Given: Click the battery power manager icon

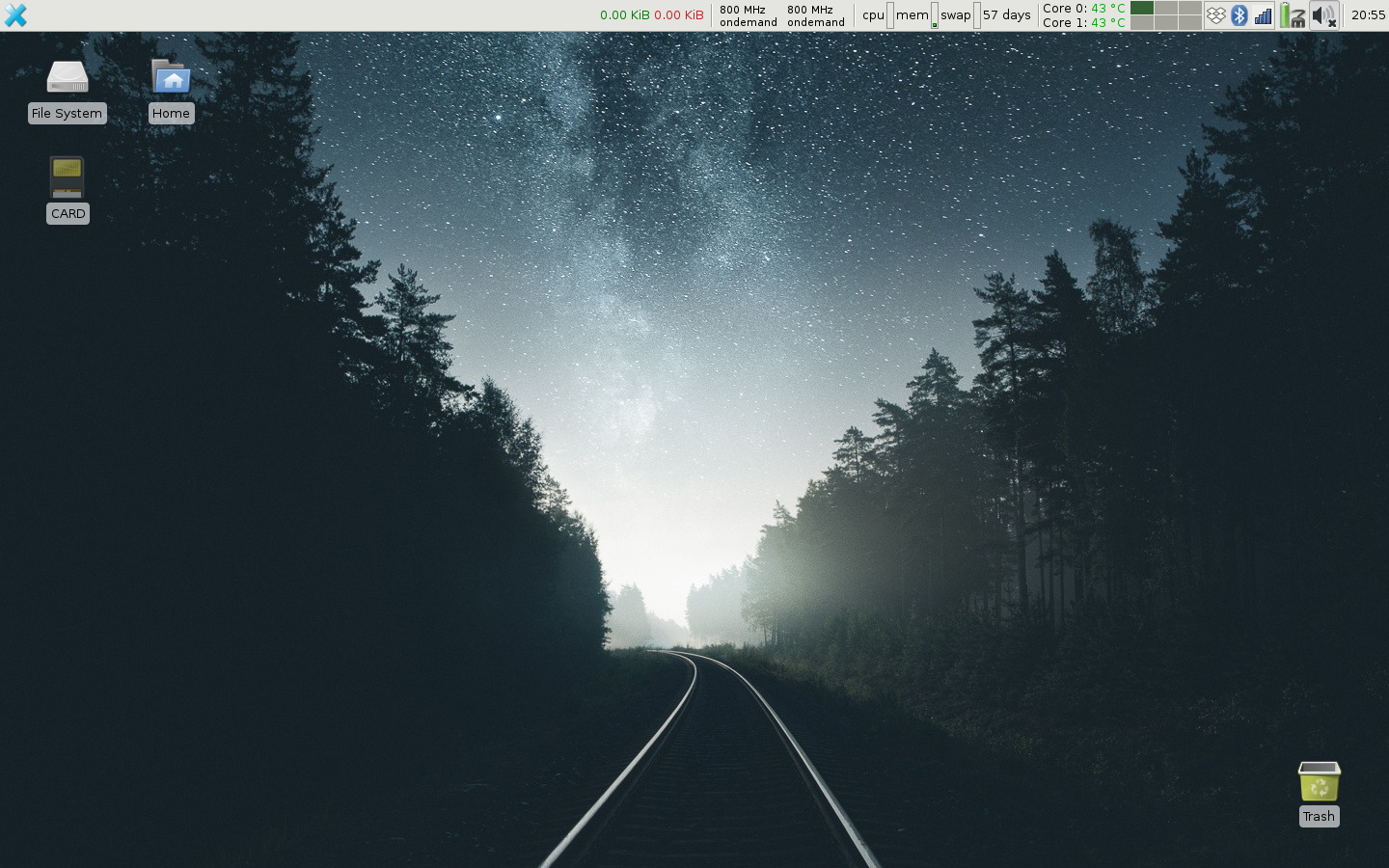Looking at the screenshot, I should point(1292,15).
